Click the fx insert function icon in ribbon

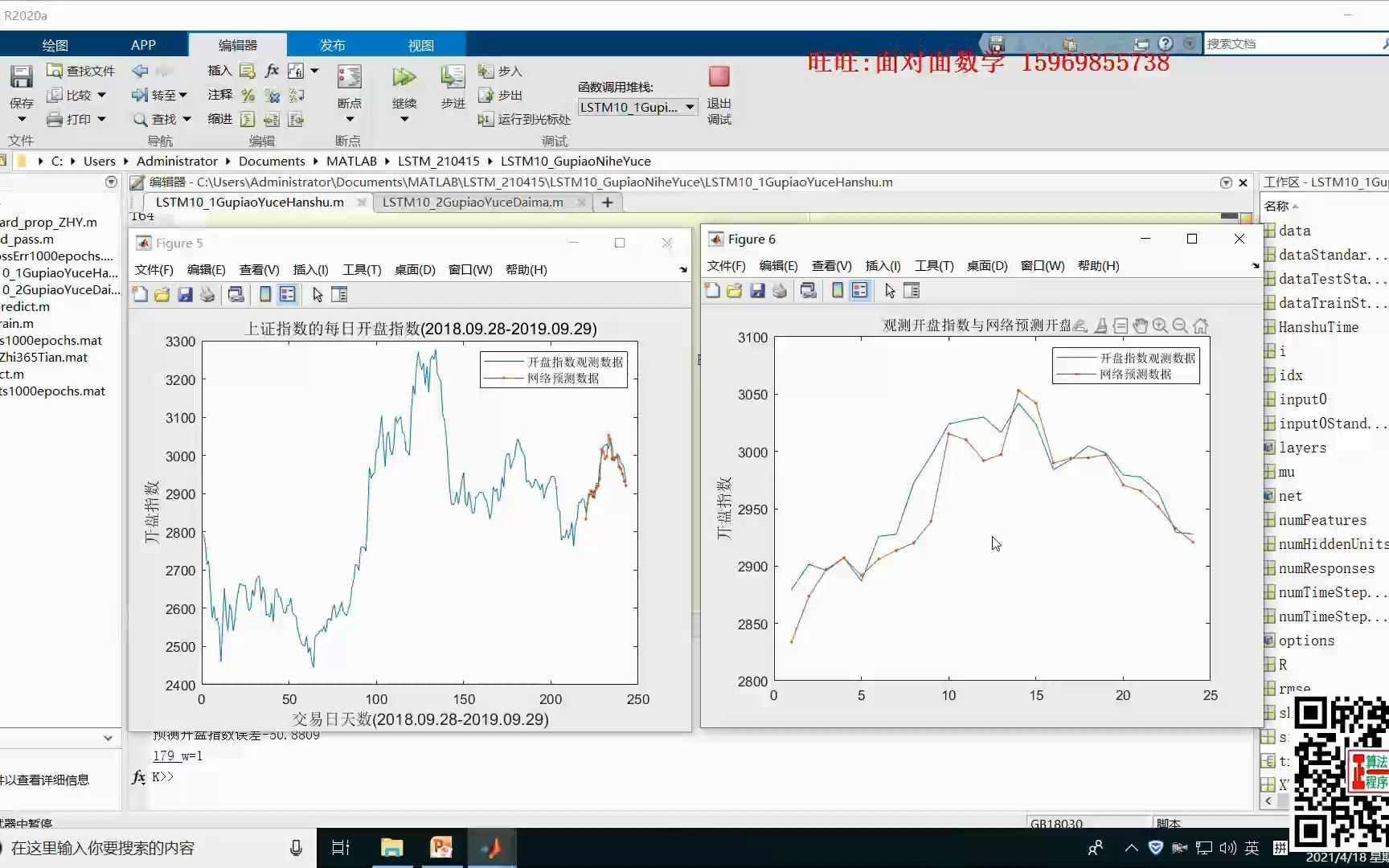pos(272,71)
